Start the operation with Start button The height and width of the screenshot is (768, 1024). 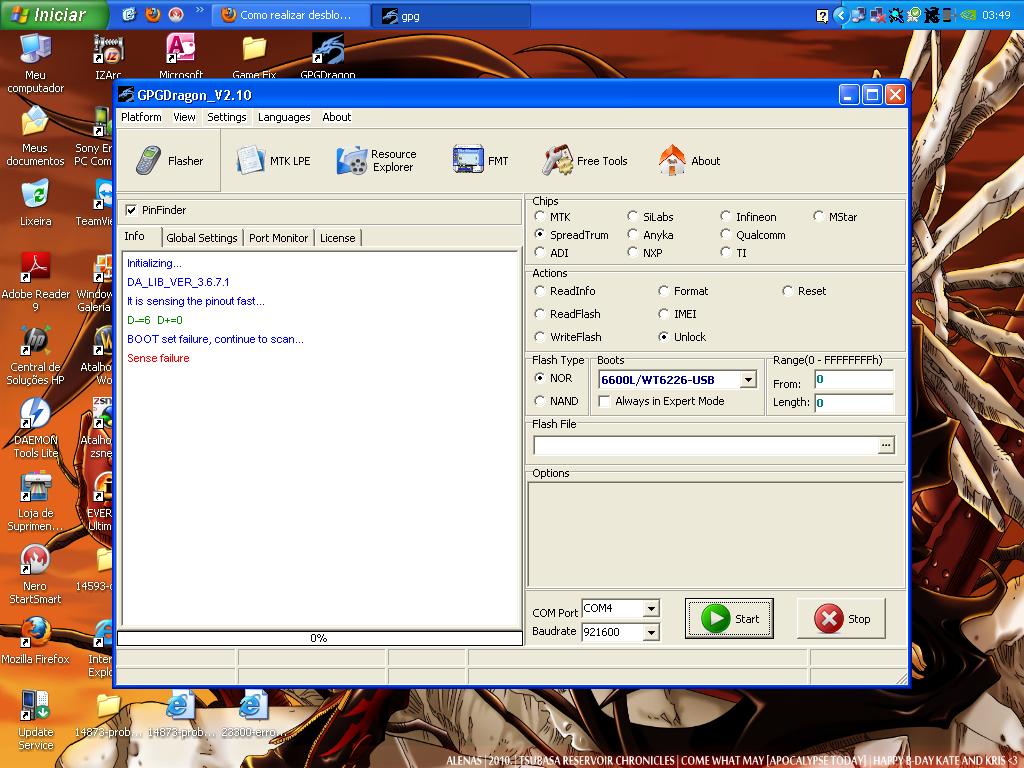pyautogui.click(x=729, y=618)
